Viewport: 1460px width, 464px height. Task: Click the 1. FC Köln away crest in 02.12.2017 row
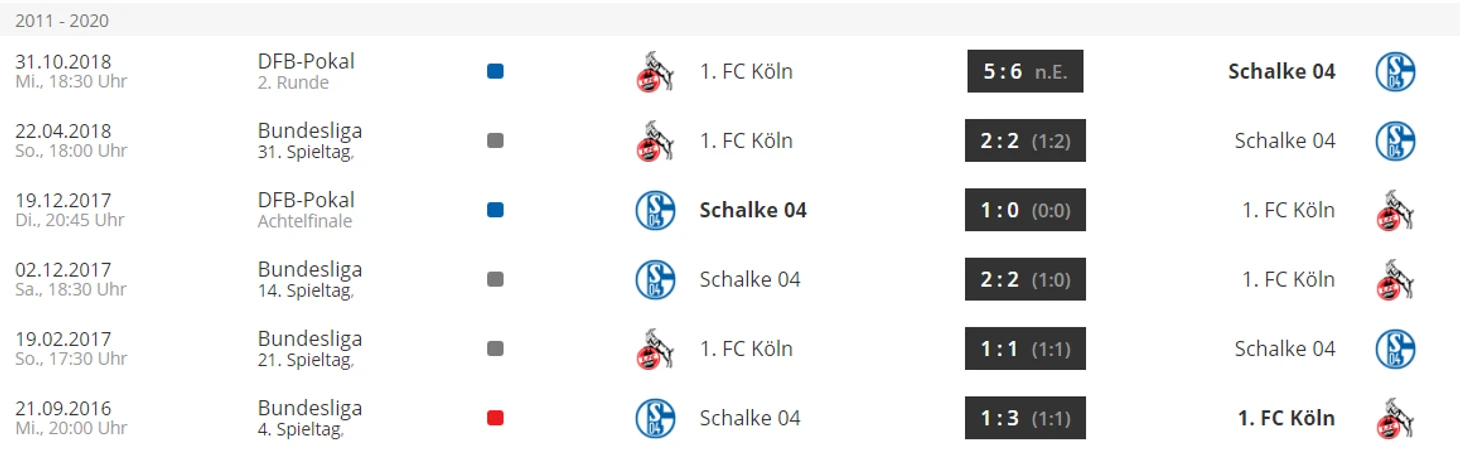[1394, 279]
